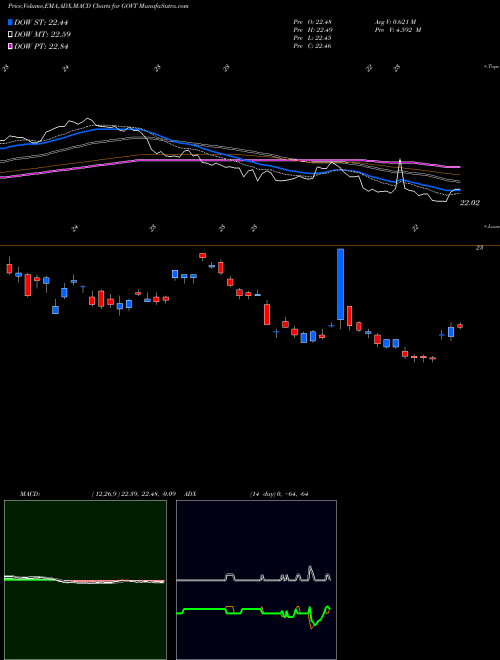Click the rightmost Tops marker icon
The width and height of the screenshot is (500, 660).
396,68
